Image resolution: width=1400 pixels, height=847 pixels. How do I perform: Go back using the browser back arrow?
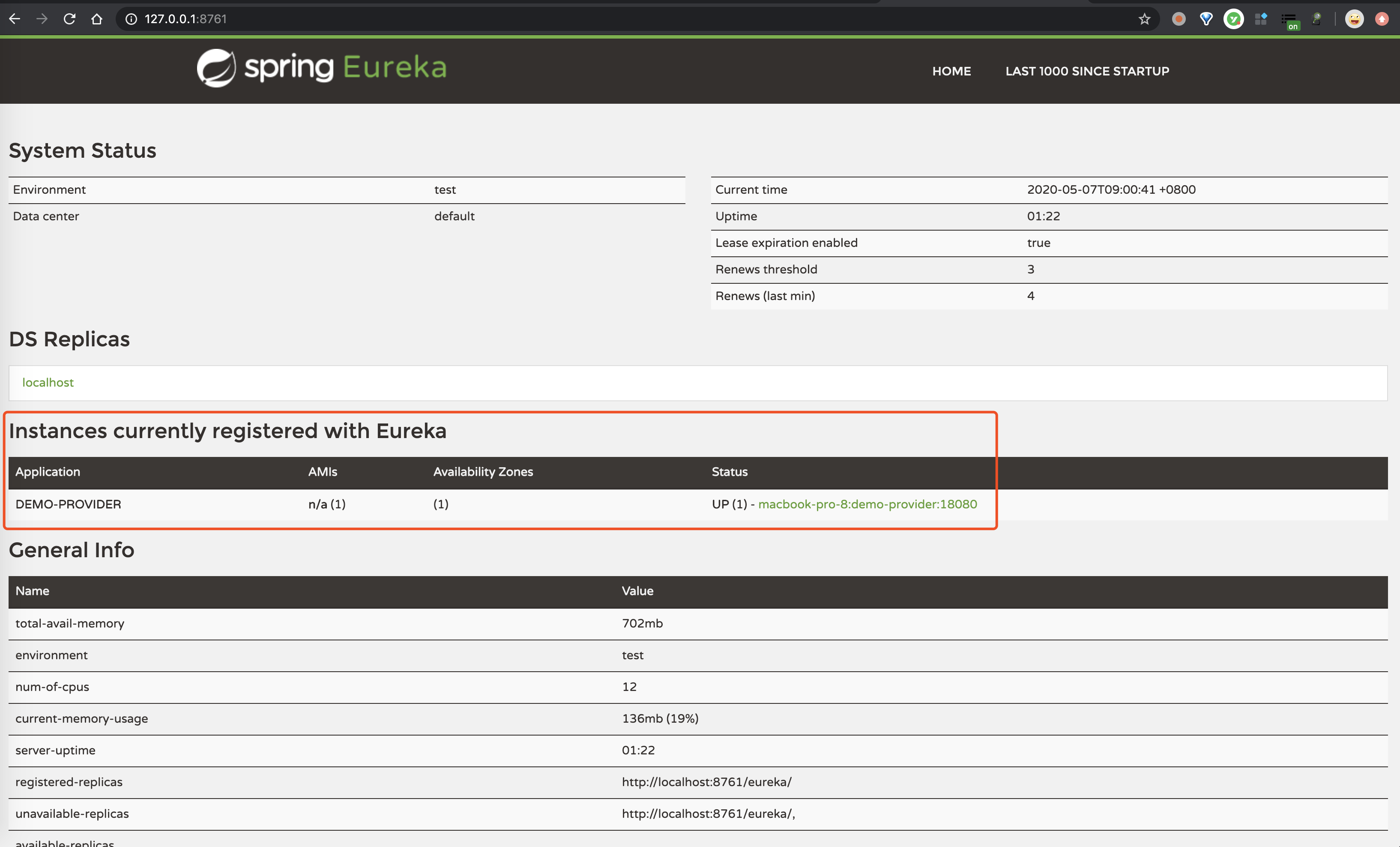tap(15, 19)
